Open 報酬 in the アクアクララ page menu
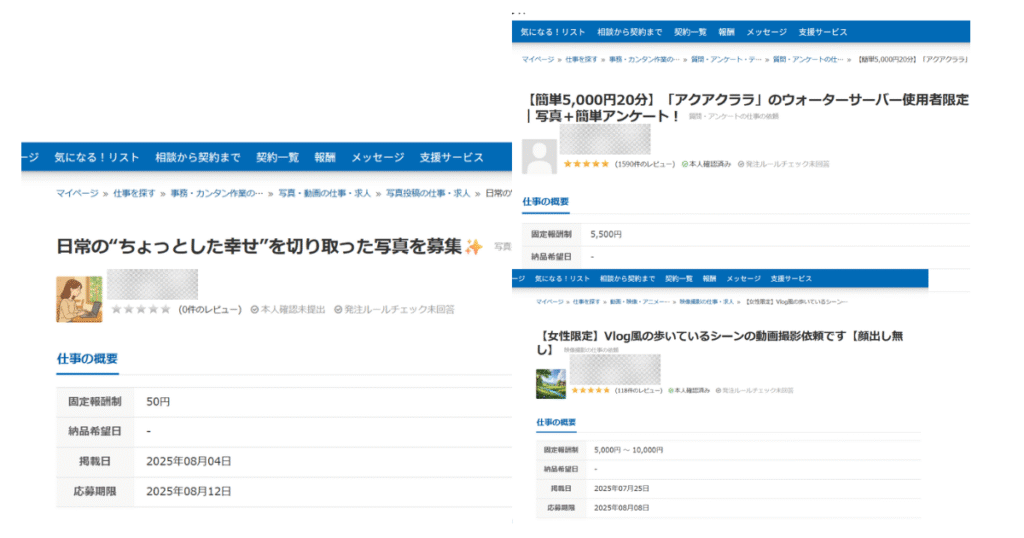 [726, 32]
